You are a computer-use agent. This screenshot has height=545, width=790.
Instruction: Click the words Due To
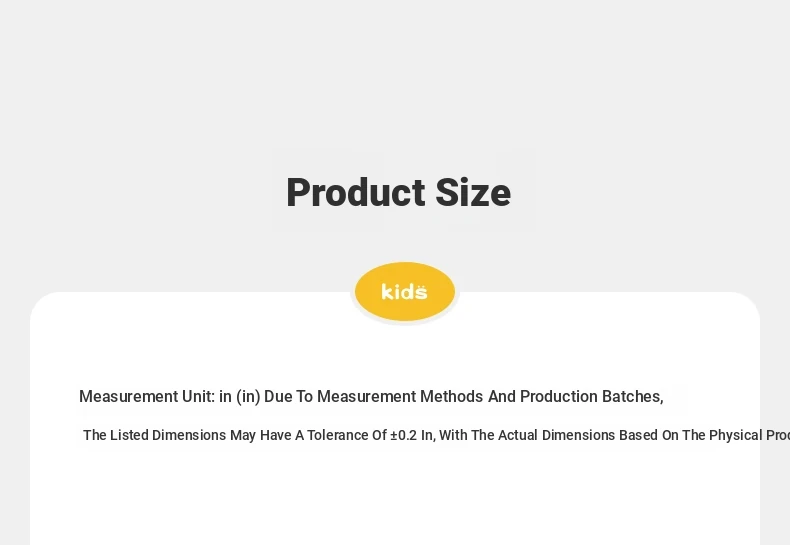click(289, 396)
